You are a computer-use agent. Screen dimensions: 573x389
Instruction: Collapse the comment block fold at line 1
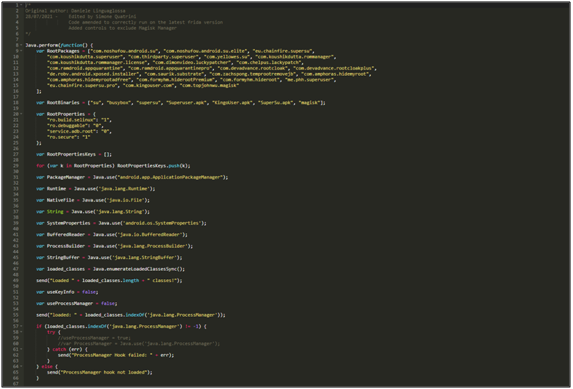tap(21, 5)
